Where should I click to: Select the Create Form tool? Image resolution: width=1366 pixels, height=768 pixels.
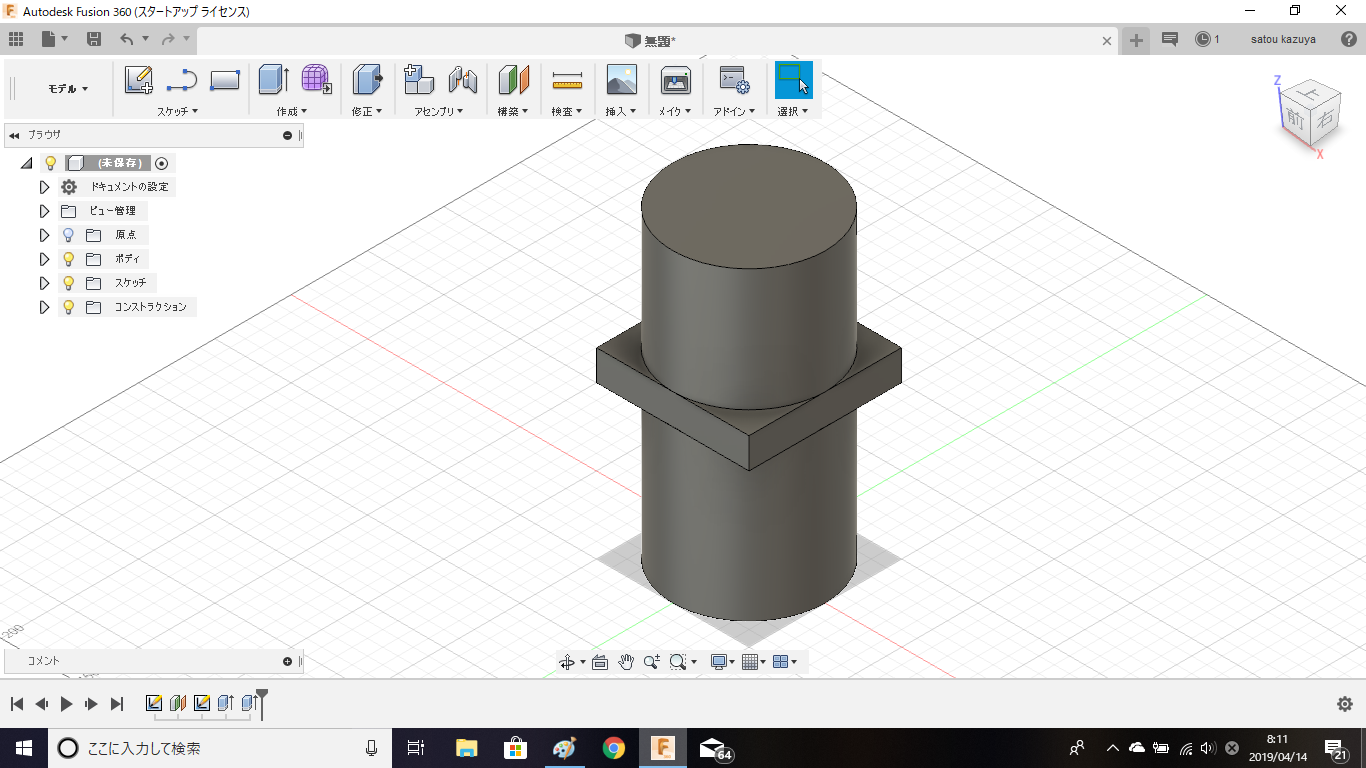click(x=316, y=80)
